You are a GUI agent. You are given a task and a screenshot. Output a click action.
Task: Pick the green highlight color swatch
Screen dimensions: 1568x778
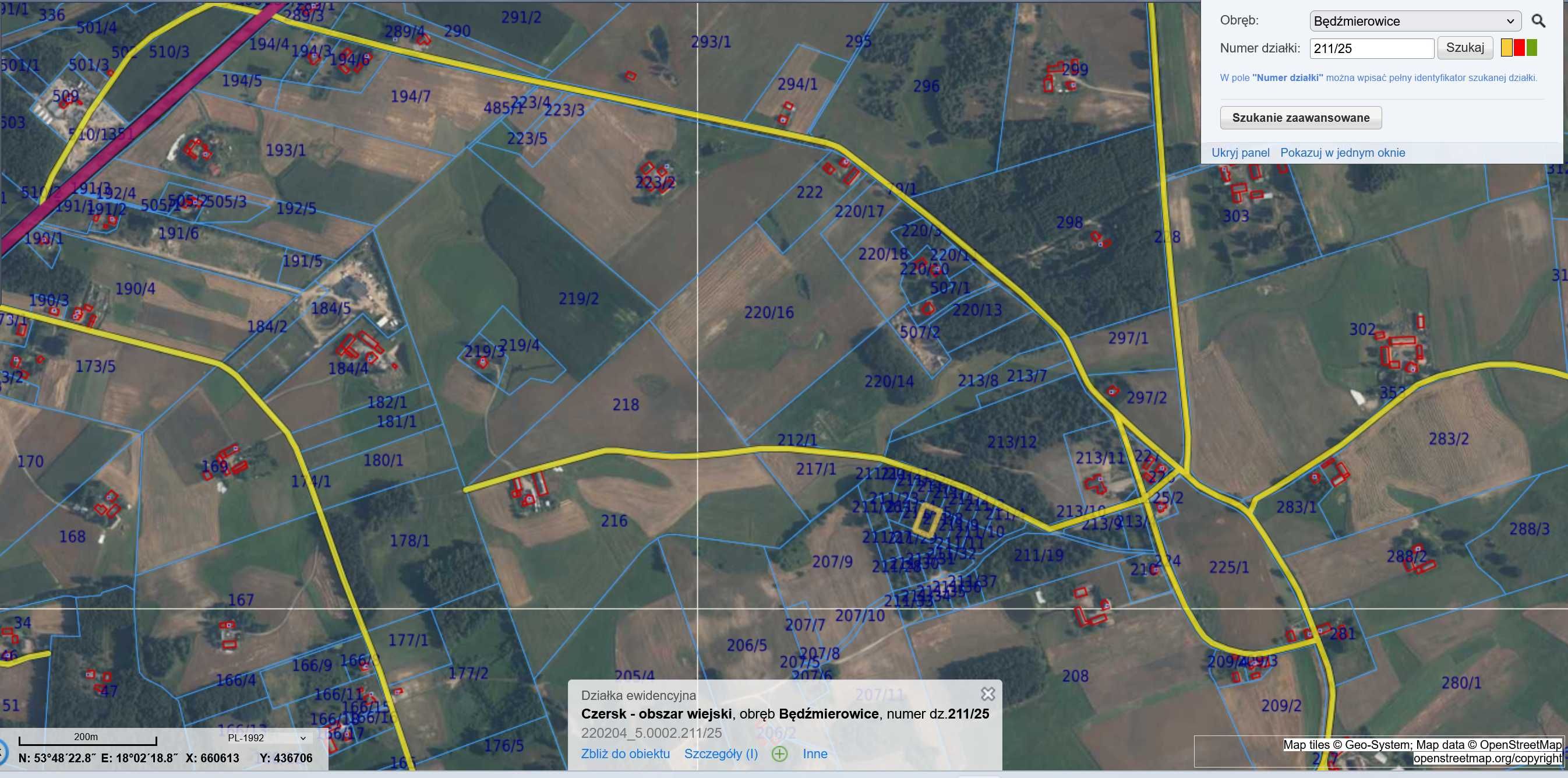(x=1531, y=48)
